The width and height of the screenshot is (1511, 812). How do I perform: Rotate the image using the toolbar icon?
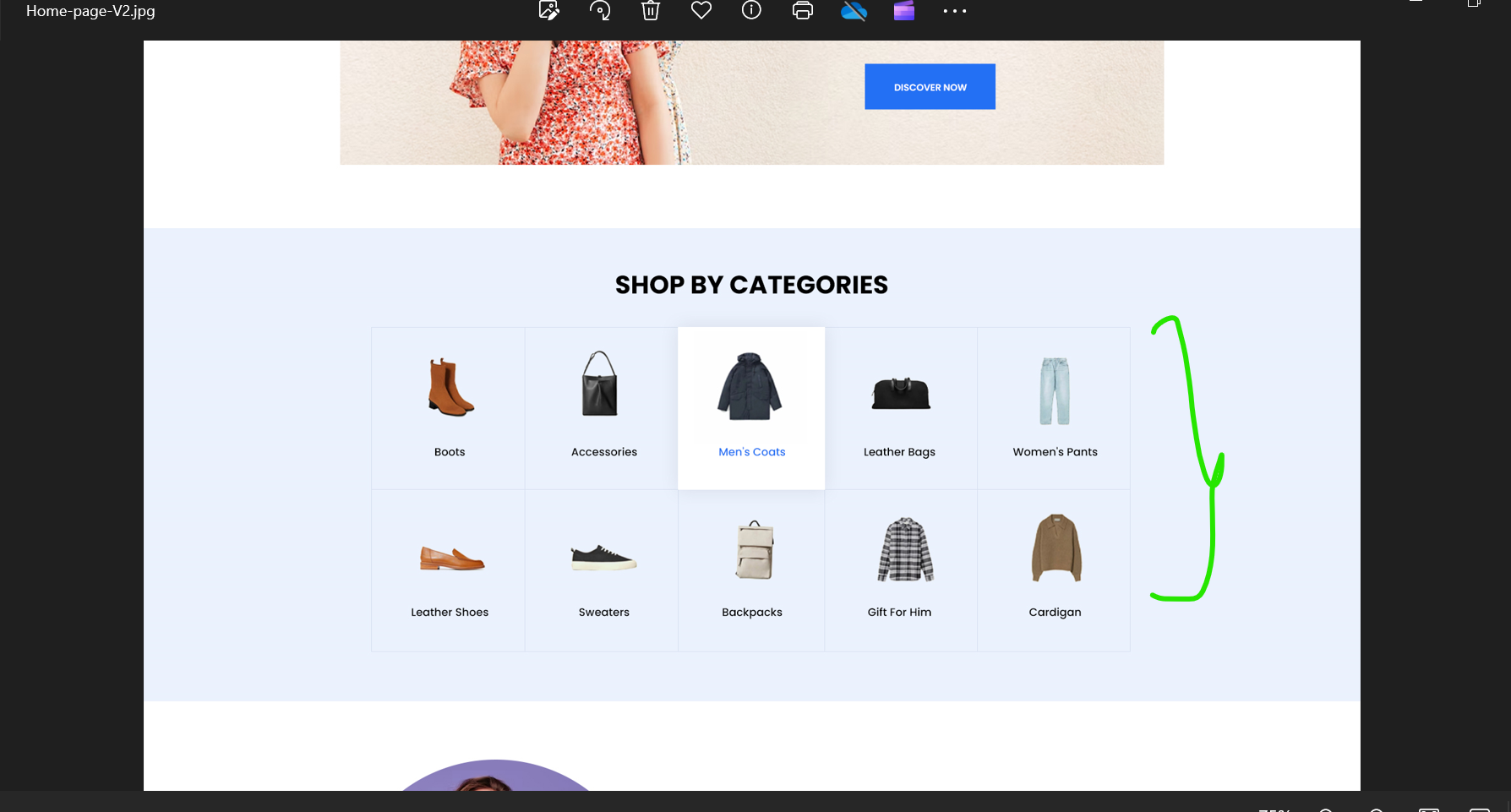pos(600,10)
